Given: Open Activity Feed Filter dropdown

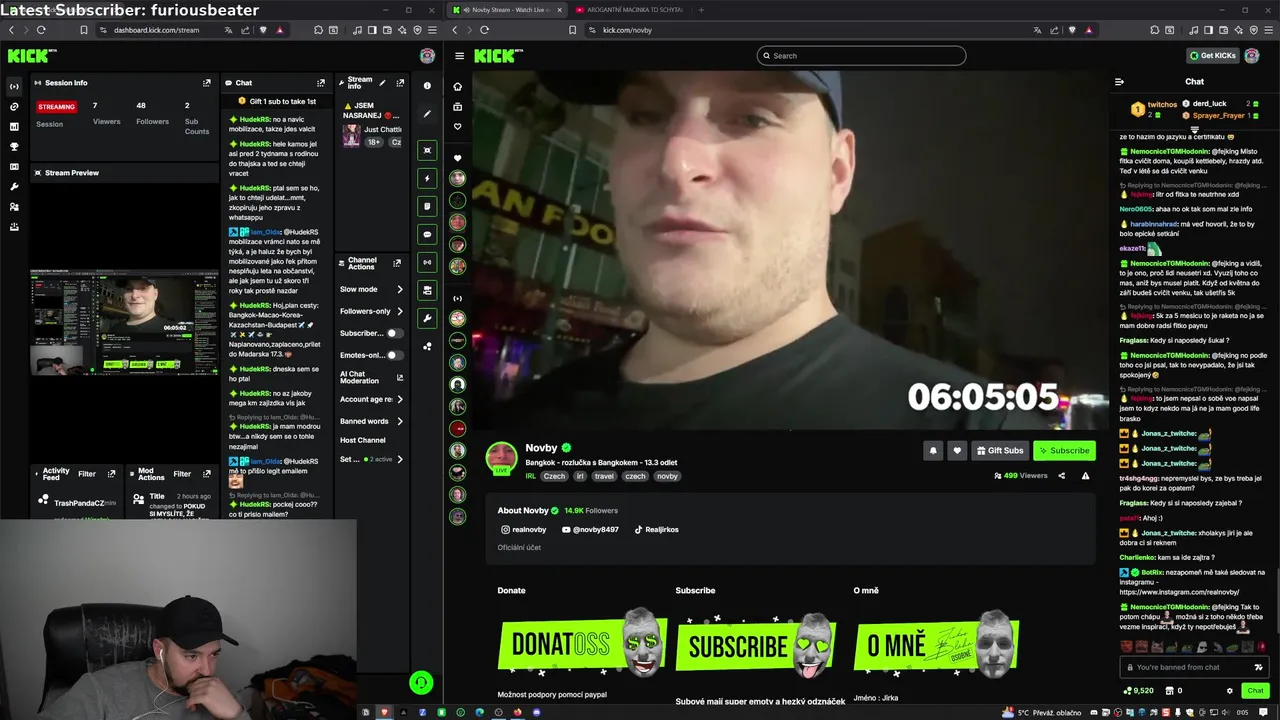Looking at the screenshot, I should [87, 474].
